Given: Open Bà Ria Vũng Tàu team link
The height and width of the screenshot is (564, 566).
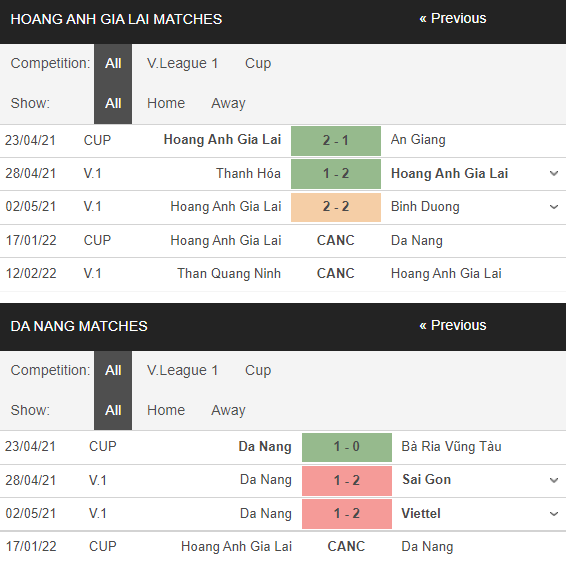Looking at the screenshot, I should click(x=451, y=447).
